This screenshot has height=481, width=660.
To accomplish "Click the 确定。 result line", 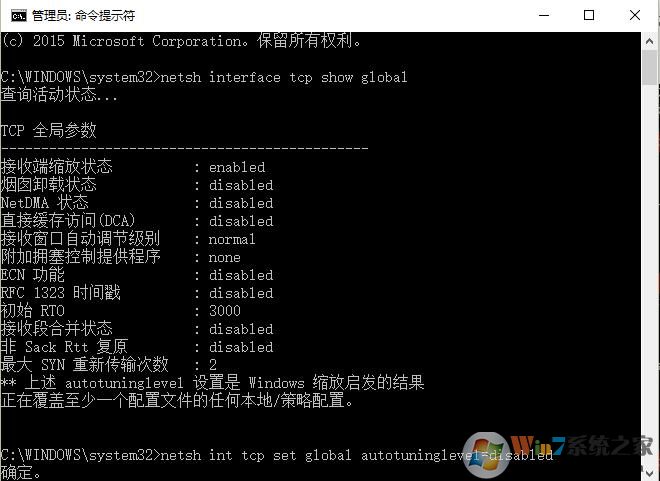I will tap(21, 473).
